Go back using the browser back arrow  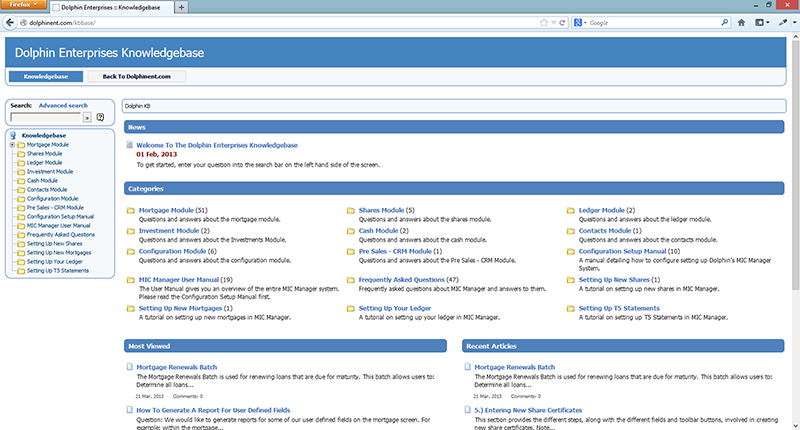[10, 22]
